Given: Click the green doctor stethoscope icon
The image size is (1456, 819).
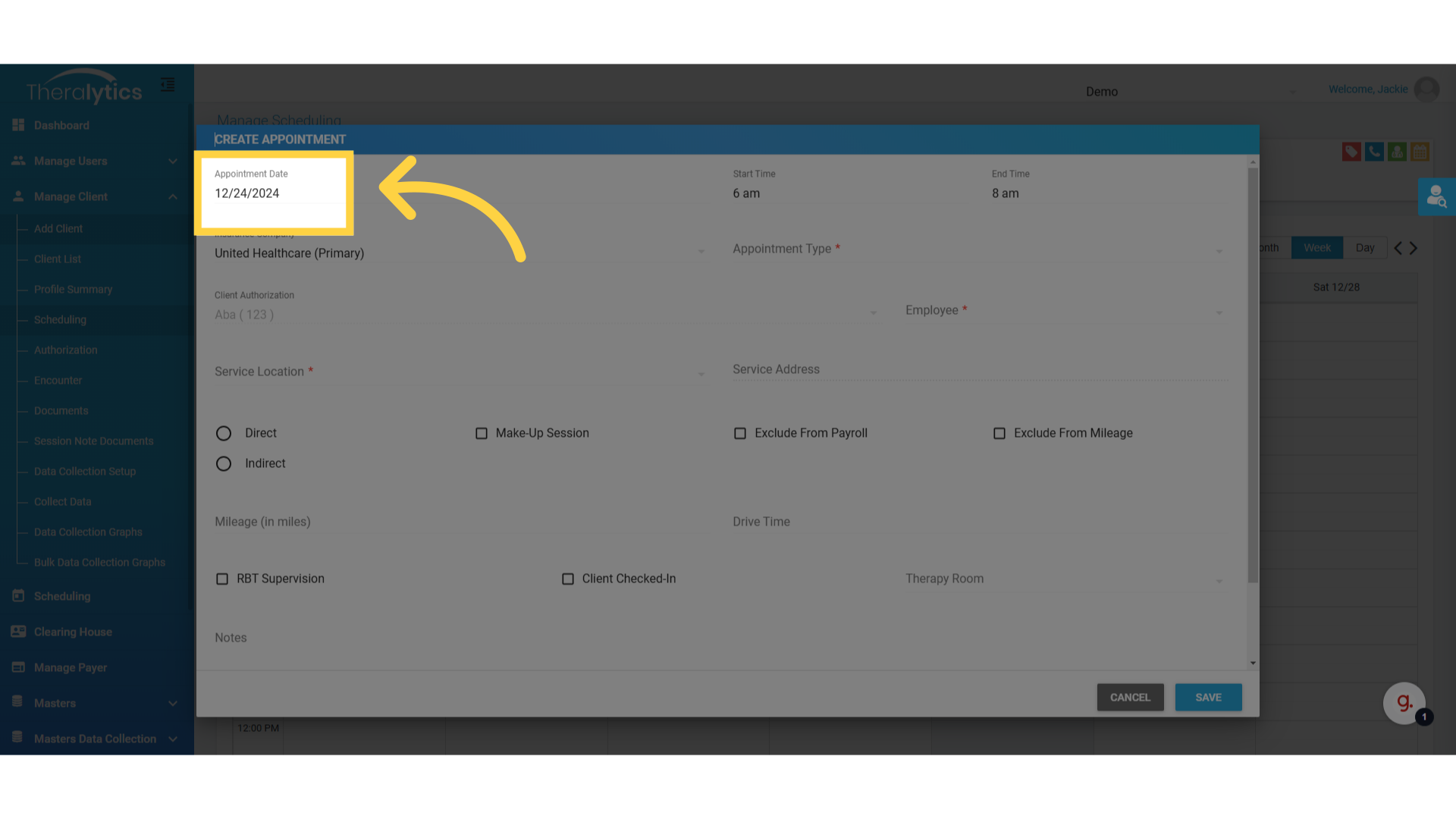Looking at the screenshot, I should tap(1397, 152).
